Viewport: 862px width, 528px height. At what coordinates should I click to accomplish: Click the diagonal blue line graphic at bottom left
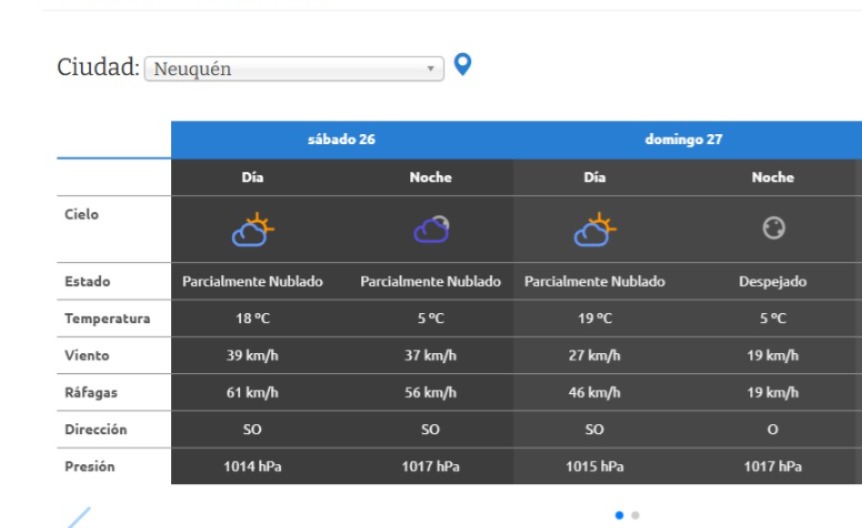click(78, 518)
